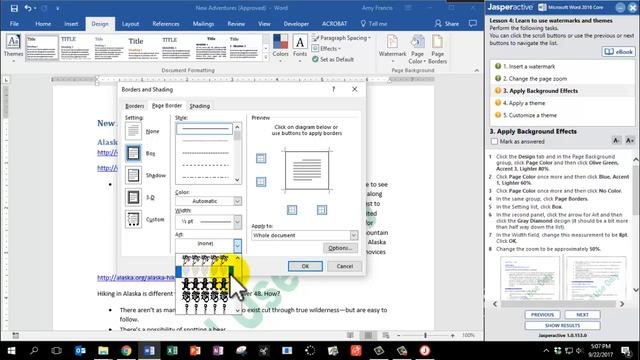Click the zoom in plus button
Screen dimensions: 640x360
click(452, 335)
